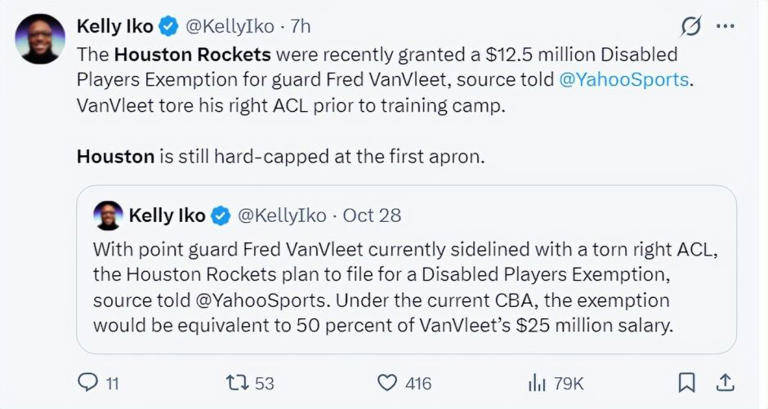
Task: Like the tweet with the heart icon
Action: [387, 382]
